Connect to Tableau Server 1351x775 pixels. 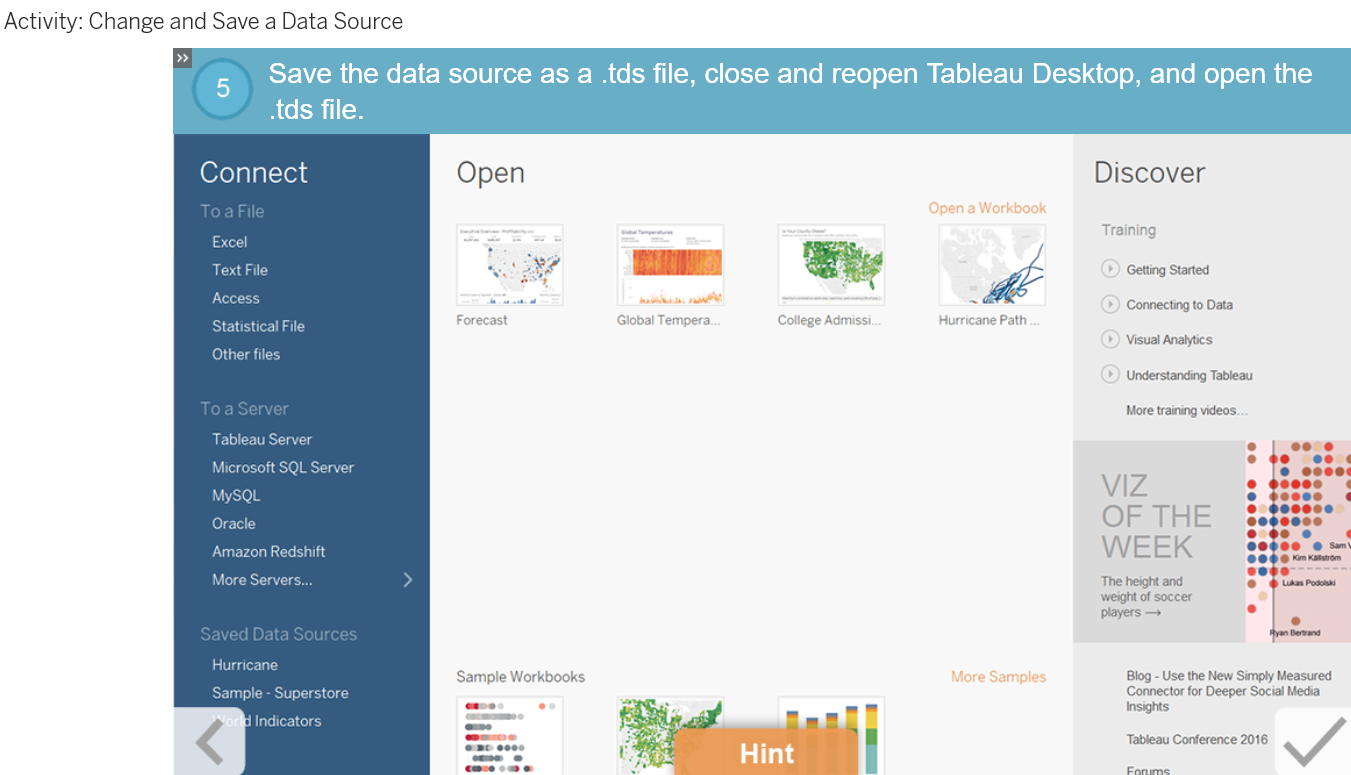click(x=262, y=439)
